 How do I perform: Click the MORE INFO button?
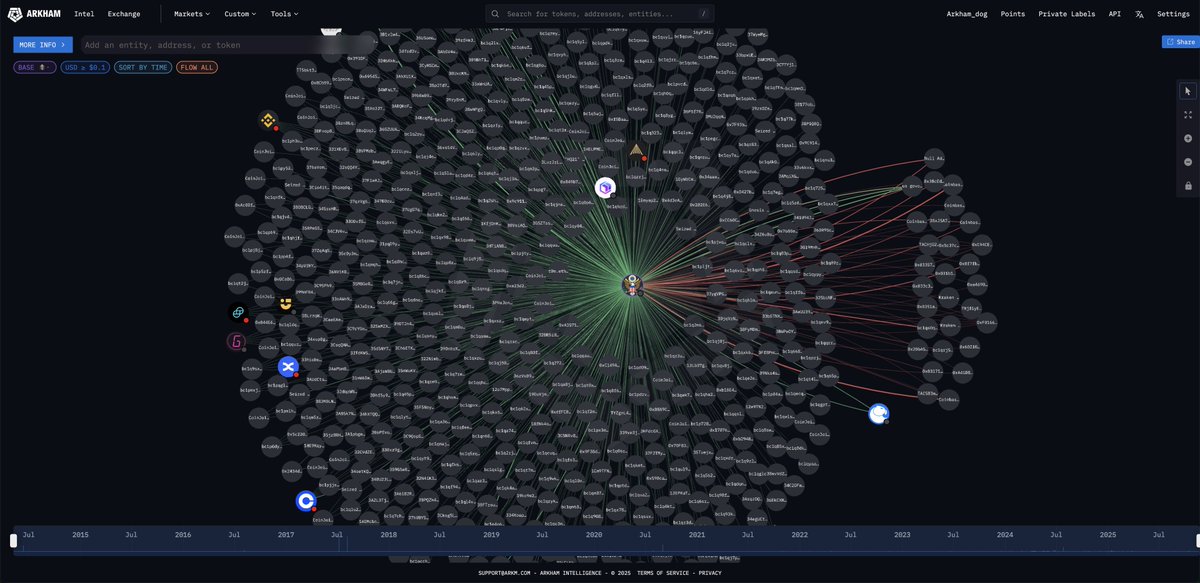[x=43, y=45]
